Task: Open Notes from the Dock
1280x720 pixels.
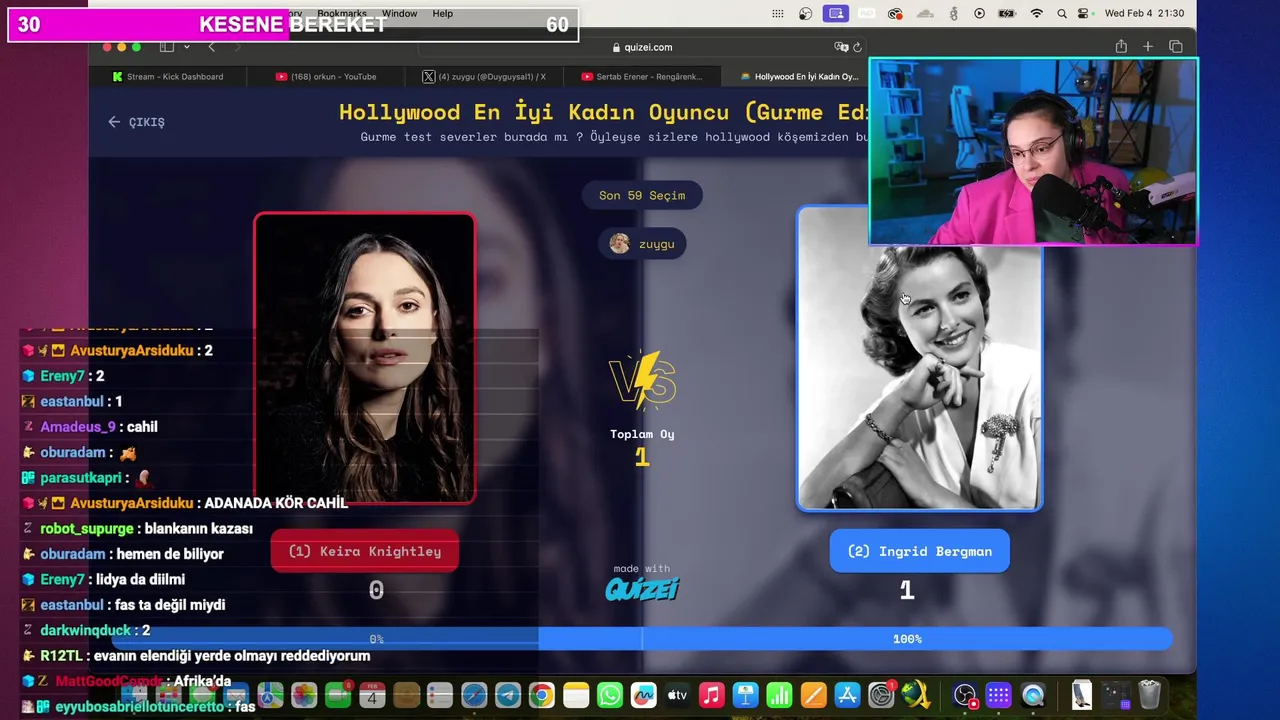Action: pos(575,695)
